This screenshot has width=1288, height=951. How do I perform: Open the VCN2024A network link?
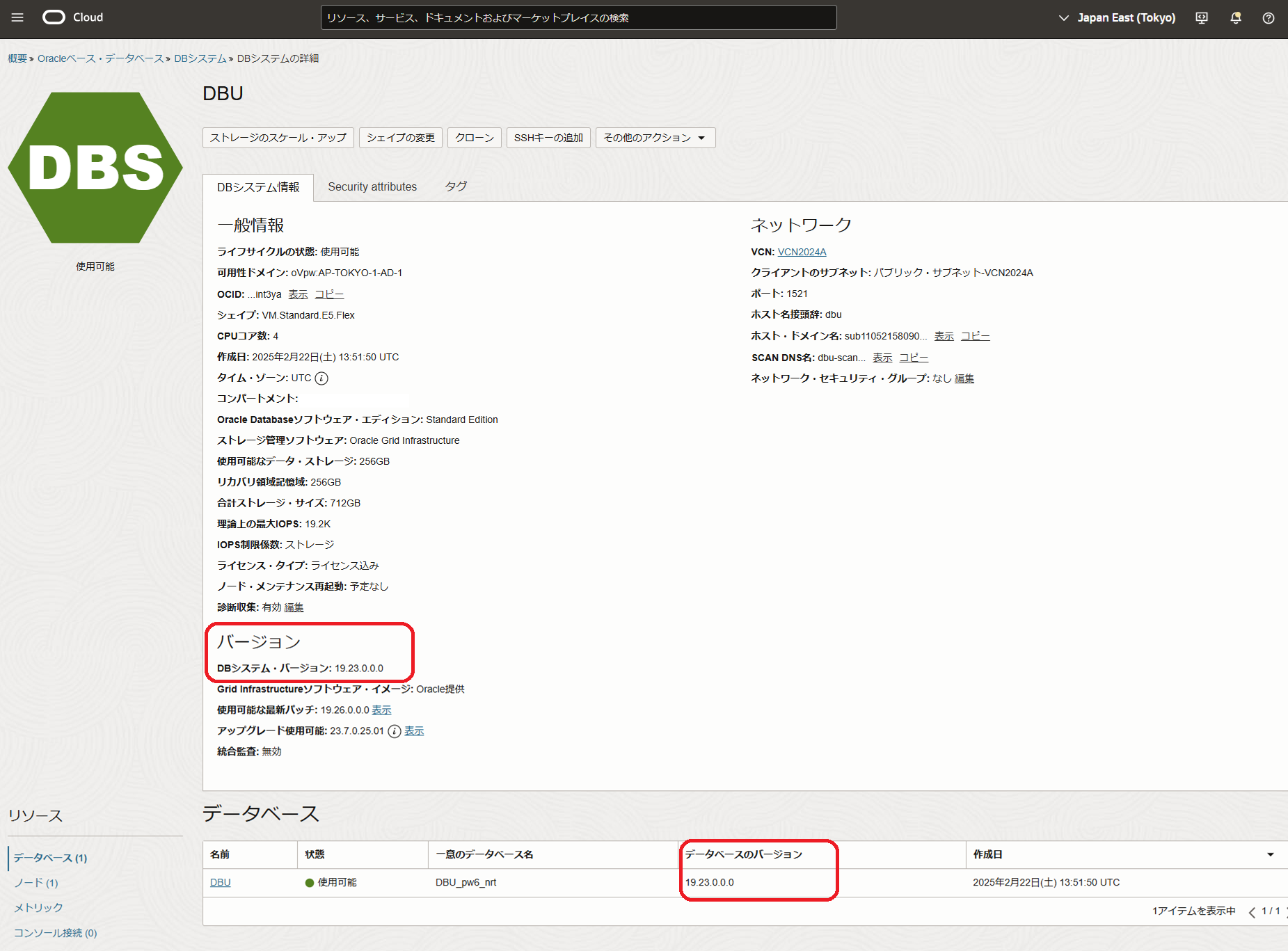click(802, 252)
